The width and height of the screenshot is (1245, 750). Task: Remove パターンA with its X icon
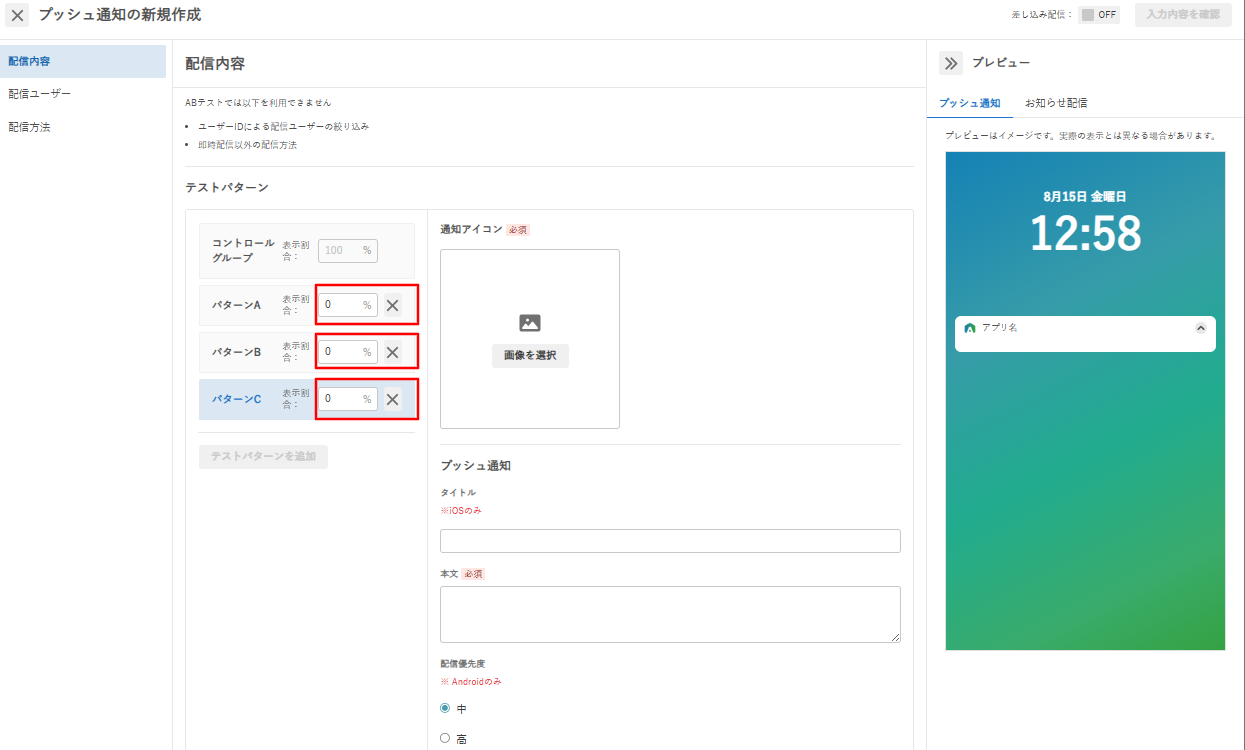[x=393, y=305]
